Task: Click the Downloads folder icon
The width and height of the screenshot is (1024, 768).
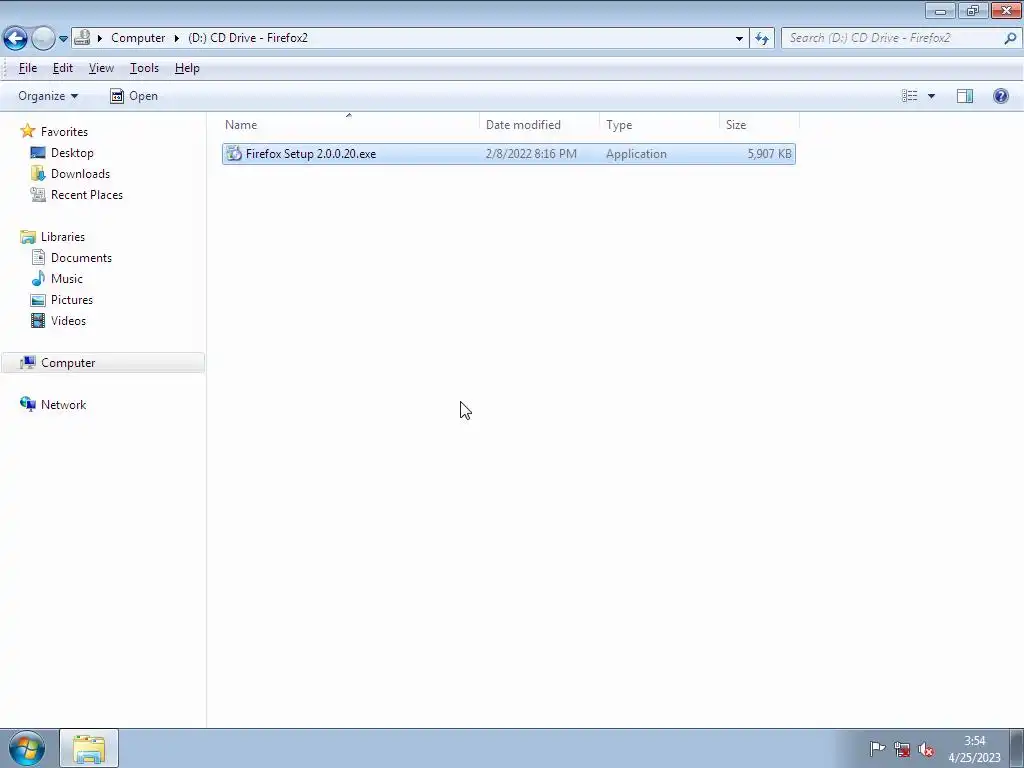Action: point(38,174)
